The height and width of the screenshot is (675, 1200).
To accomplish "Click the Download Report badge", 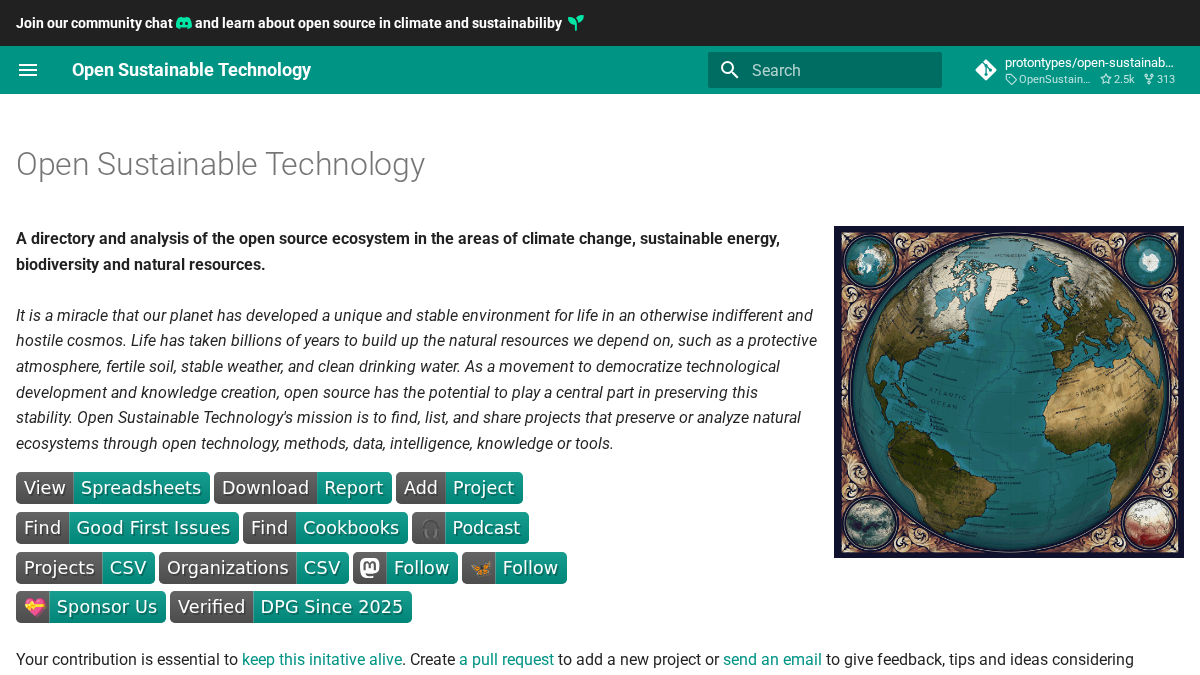I will point(303,488).
